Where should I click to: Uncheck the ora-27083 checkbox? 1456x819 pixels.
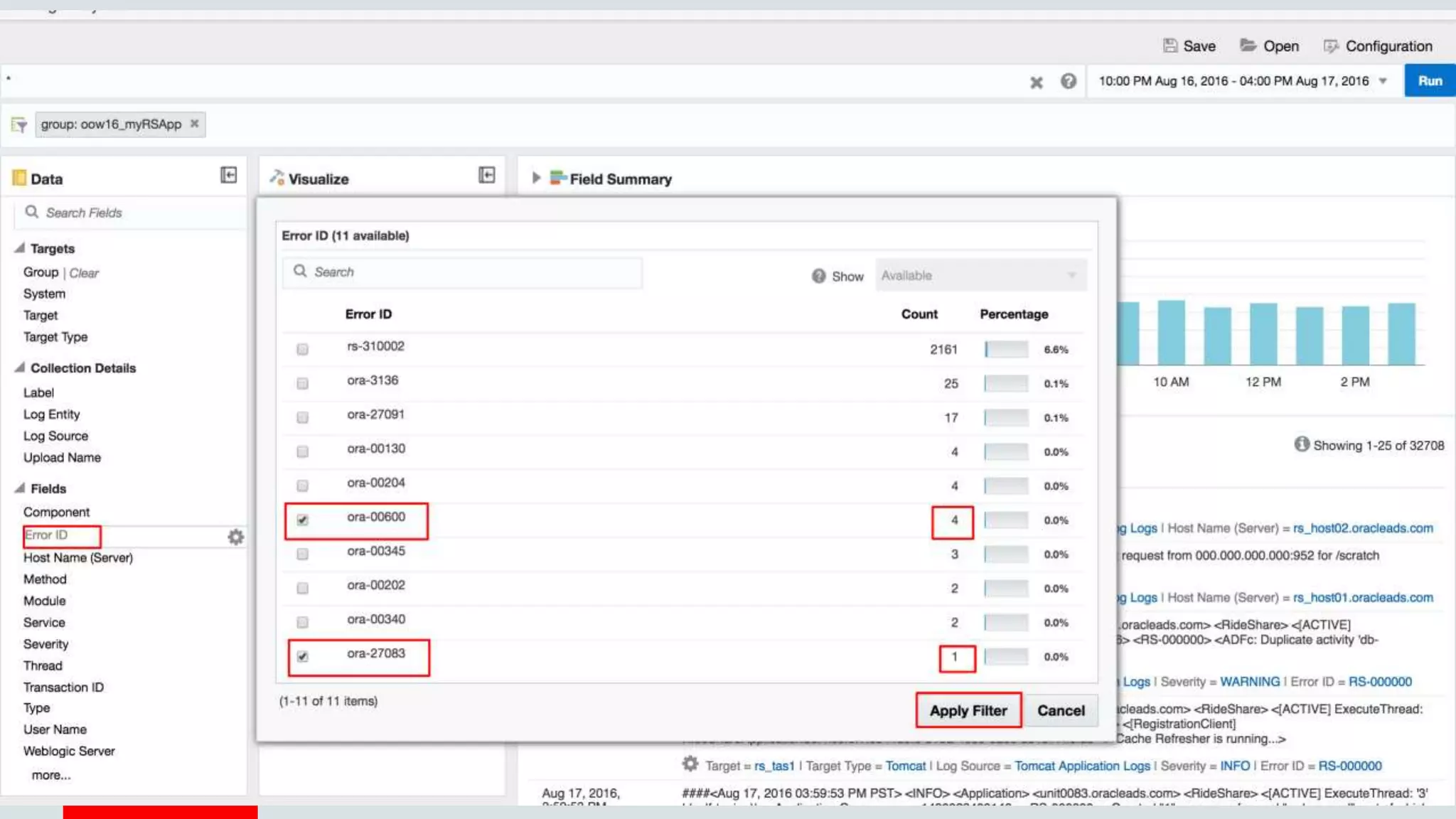(x=303, y=656)
